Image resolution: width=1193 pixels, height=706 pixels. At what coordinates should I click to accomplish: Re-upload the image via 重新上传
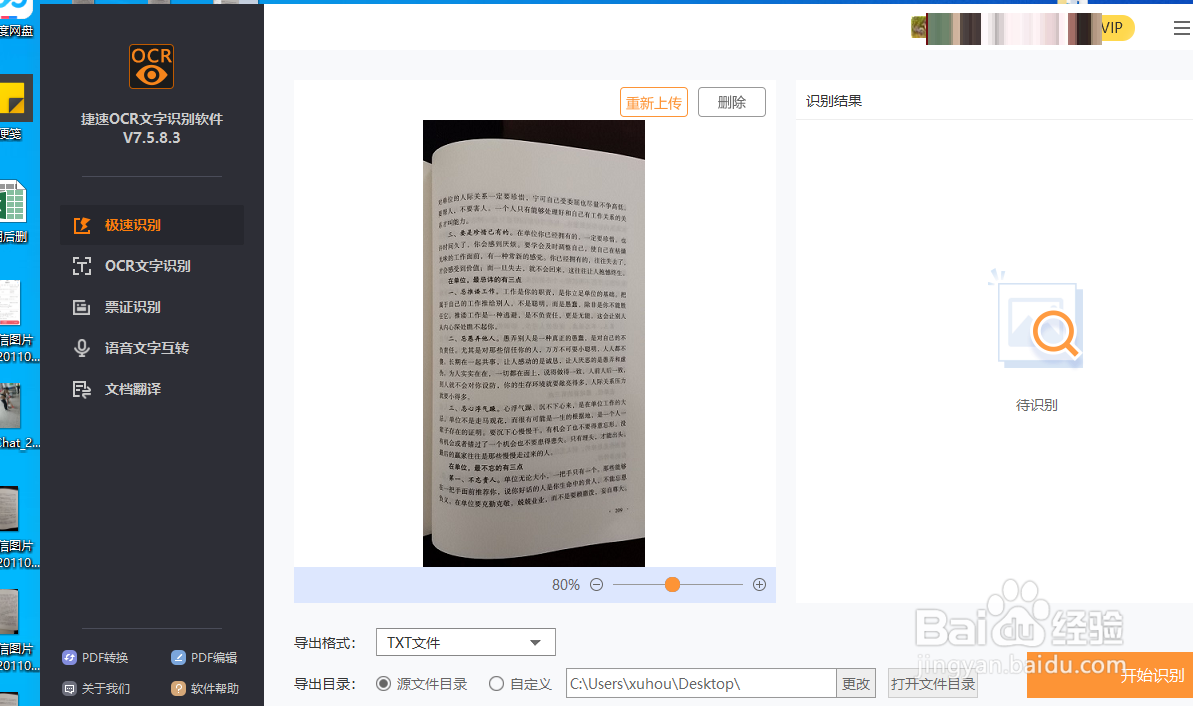click(x=653, y=101)
